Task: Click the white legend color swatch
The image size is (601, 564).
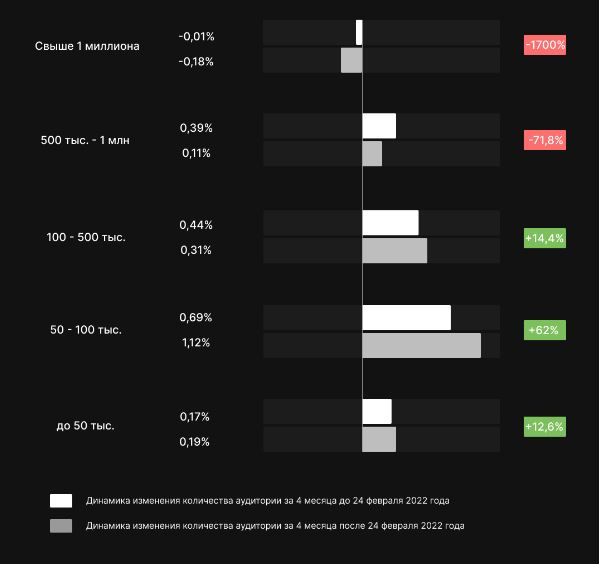Action: coord(61,501)
